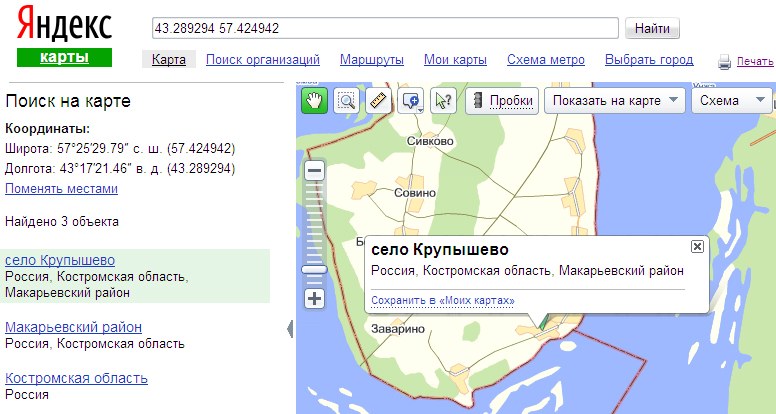
Task: Toggle Пробки traffic layer
Action: pos(502,100)
